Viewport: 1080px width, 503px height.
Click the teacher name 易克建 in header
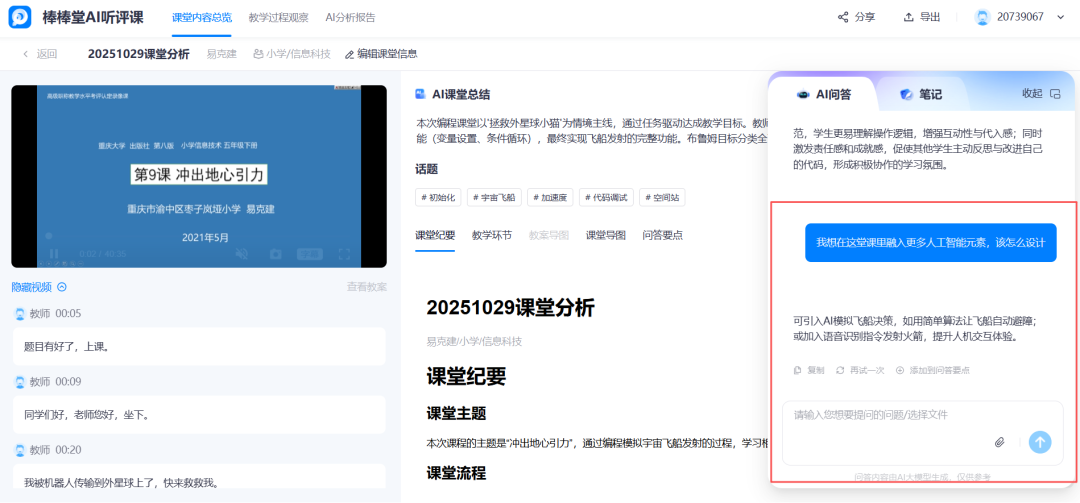point(222,54)
